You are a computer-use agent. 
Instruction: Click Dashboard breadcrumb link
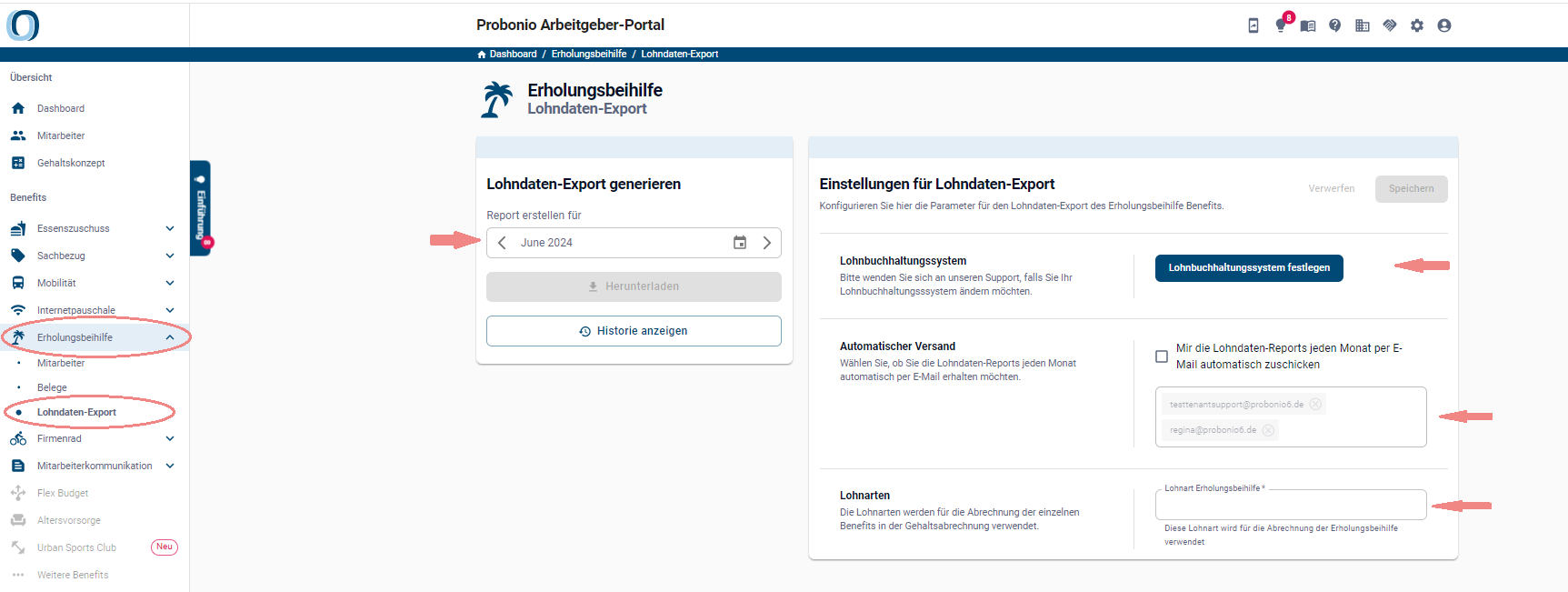coord(514,55)
